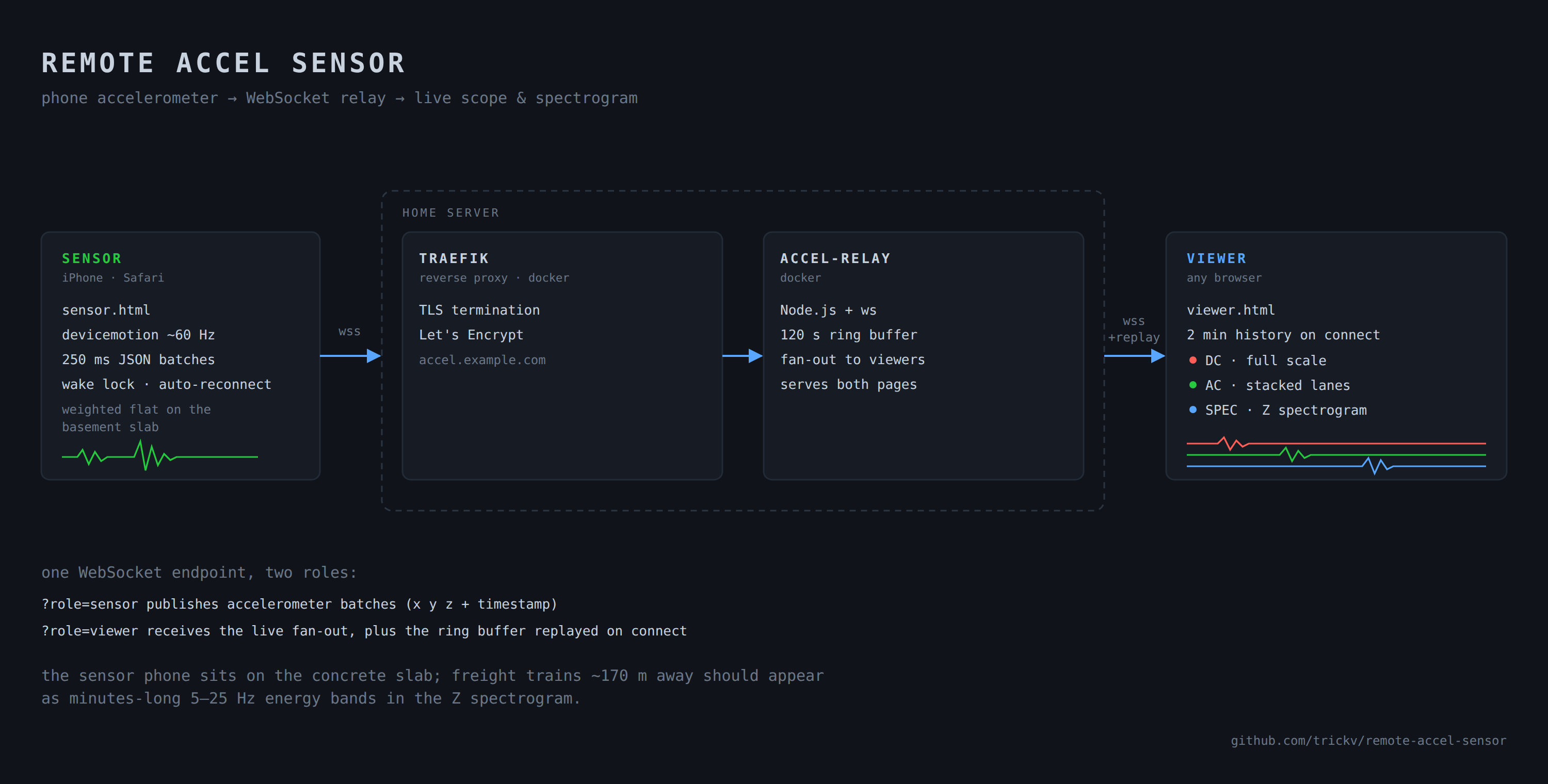Click the ACCEL-RELAY heading
The width and height of the screenshot is (1548, 784).
835,258
